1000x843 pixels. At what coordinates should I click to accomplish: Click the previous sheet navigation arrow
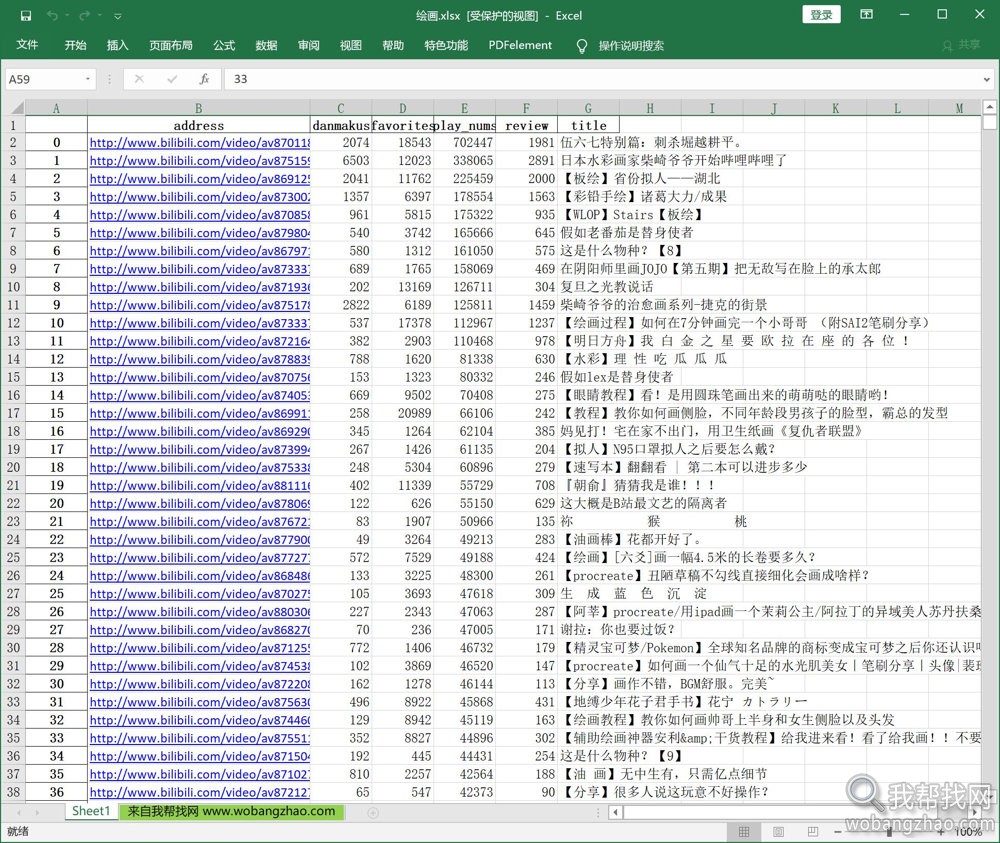pos(18,812)
